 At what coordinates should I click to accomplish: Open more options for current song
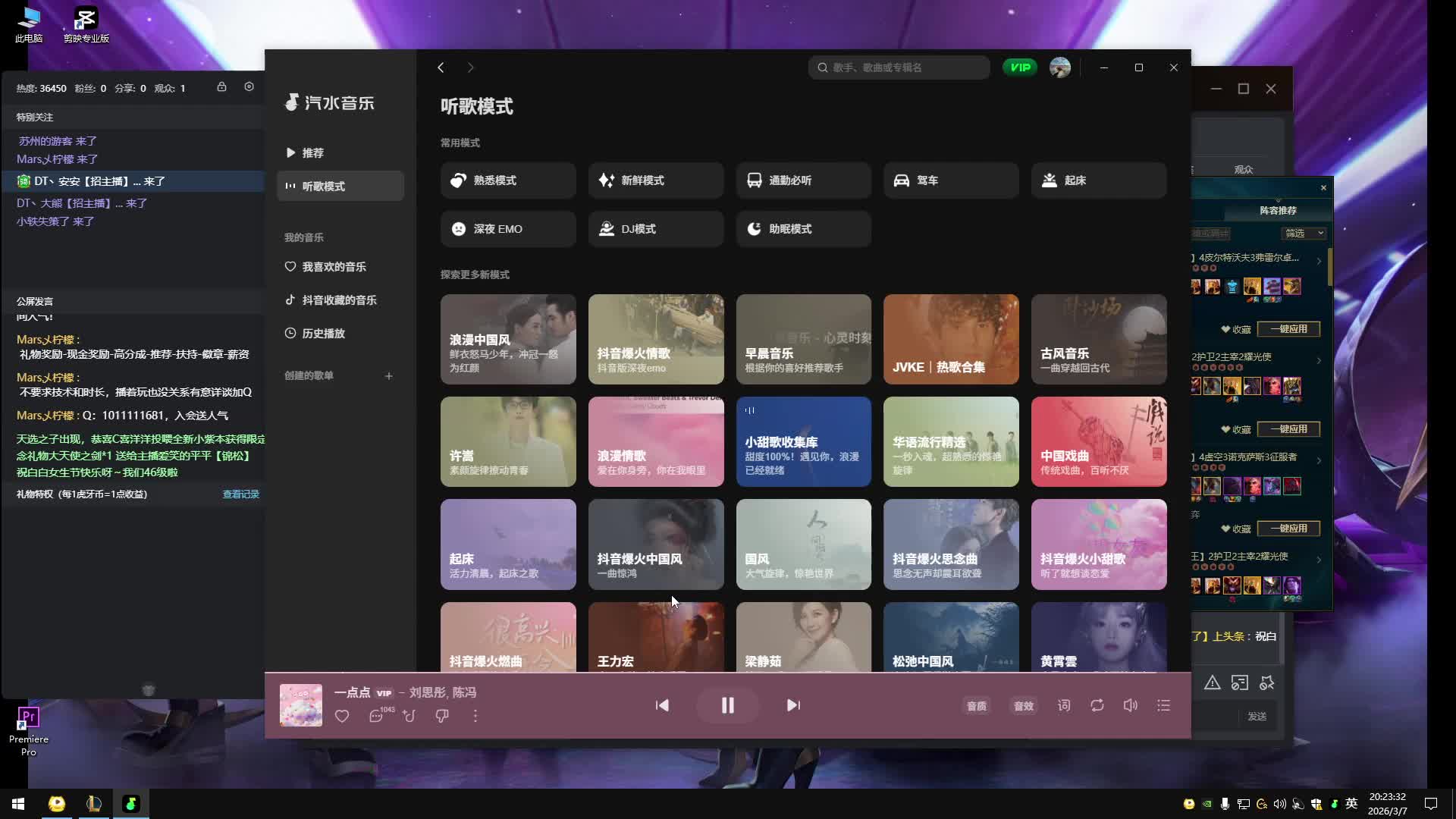point(475,716)
